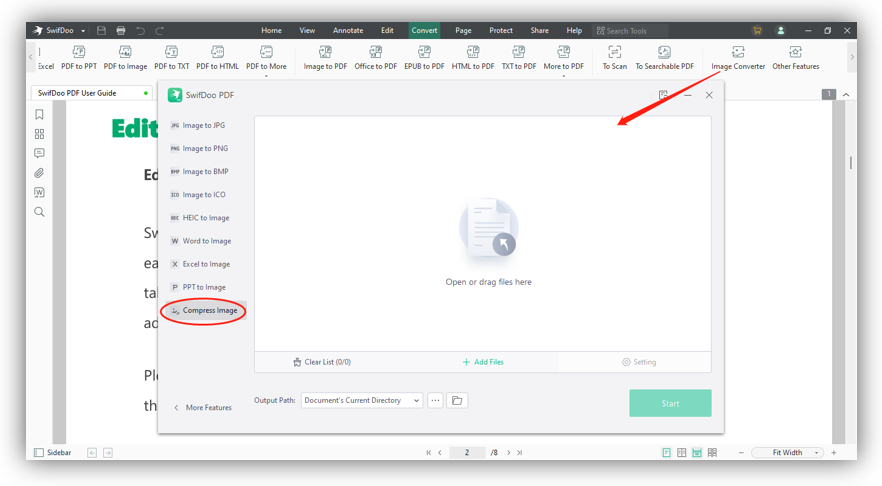This screenshot has width=882, height=486.
Task: Select the To Searchable PDF tool
Action: point(664,58)
